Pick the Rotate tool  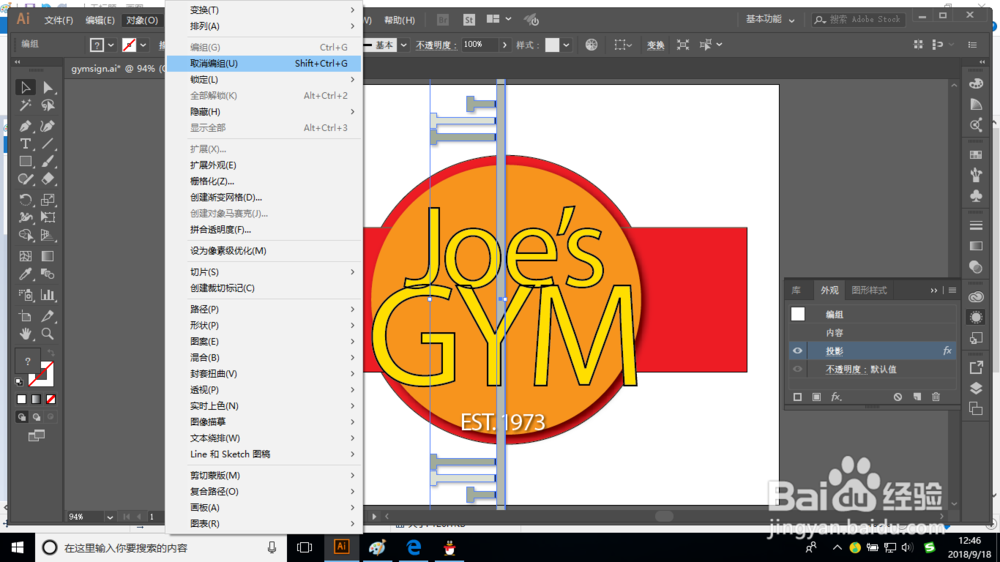tap(26, 200)
